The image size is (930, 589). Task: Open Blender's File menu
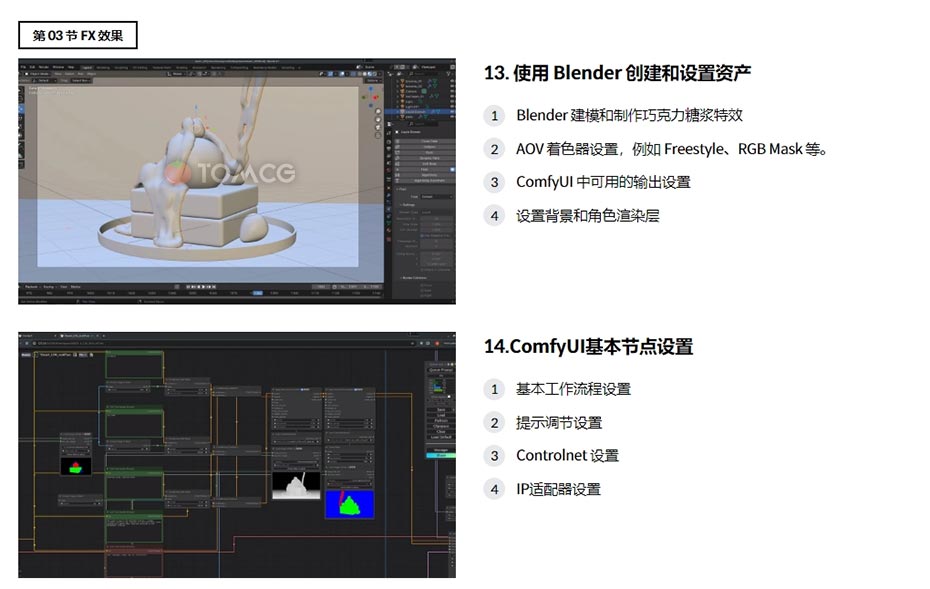(23, 67)
